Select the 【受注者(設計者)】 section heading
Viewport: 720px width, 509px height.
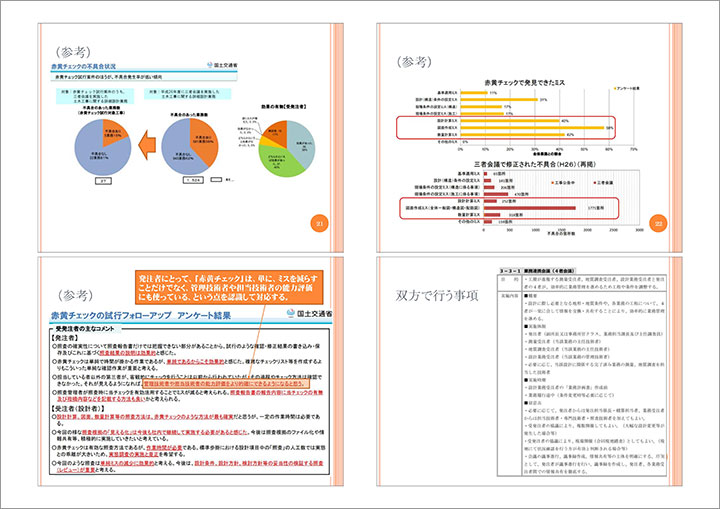[x=78, y=408]
